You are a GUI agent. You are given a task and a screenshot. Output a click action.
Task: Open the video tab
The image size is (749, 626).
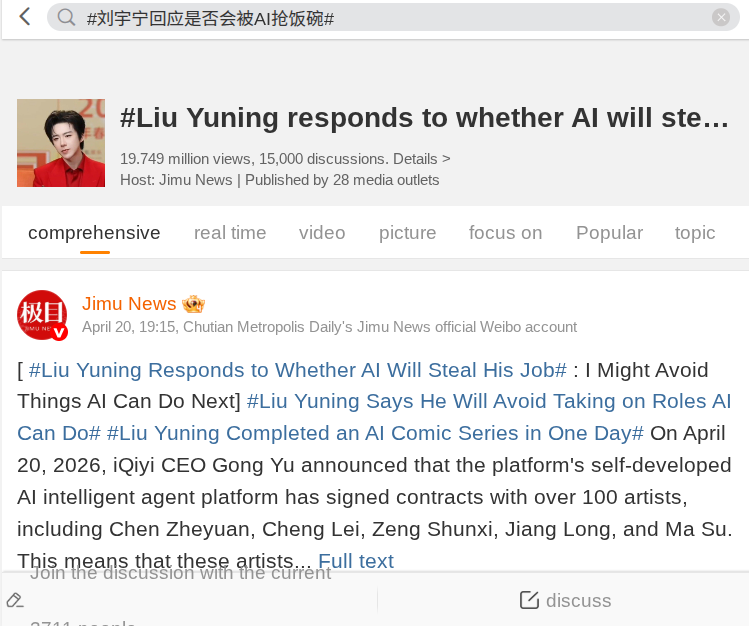pos(322,233)
